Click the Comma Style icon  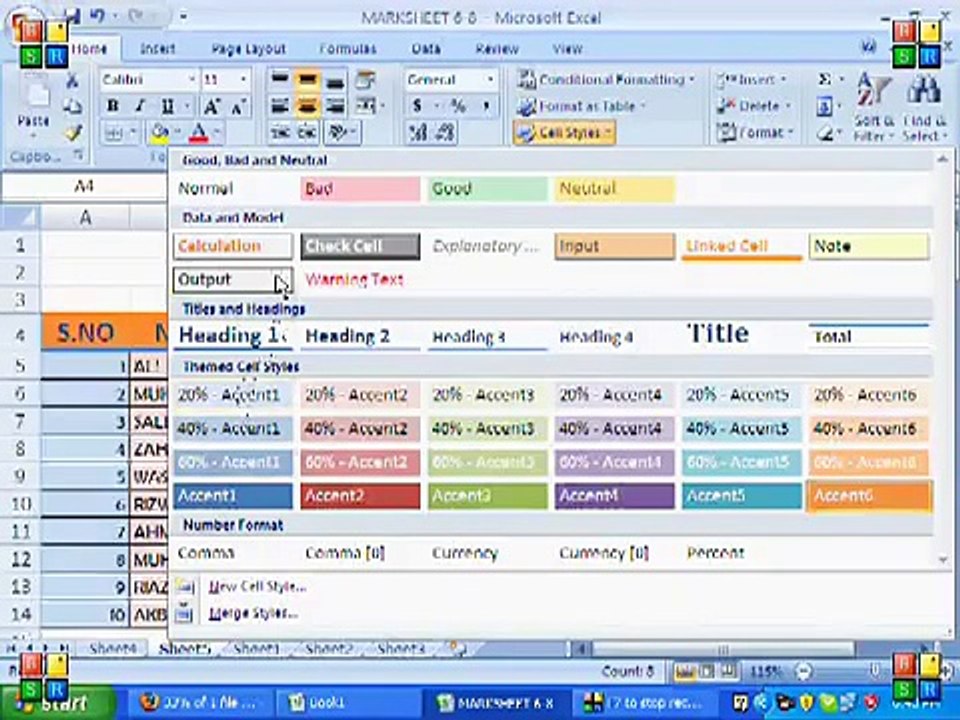pyautogui.click(x=486, y=106)
